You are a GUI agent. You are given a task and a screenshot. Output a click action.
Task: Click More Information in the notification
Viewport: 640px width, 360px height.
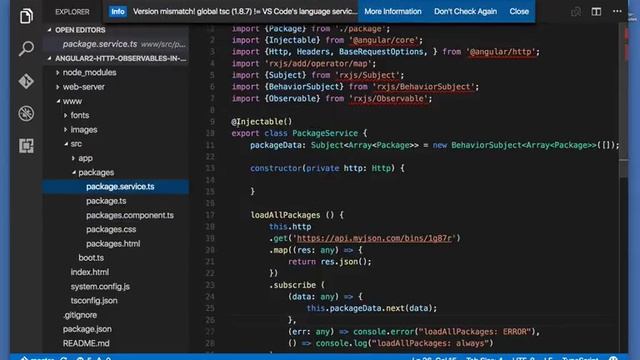393,11
